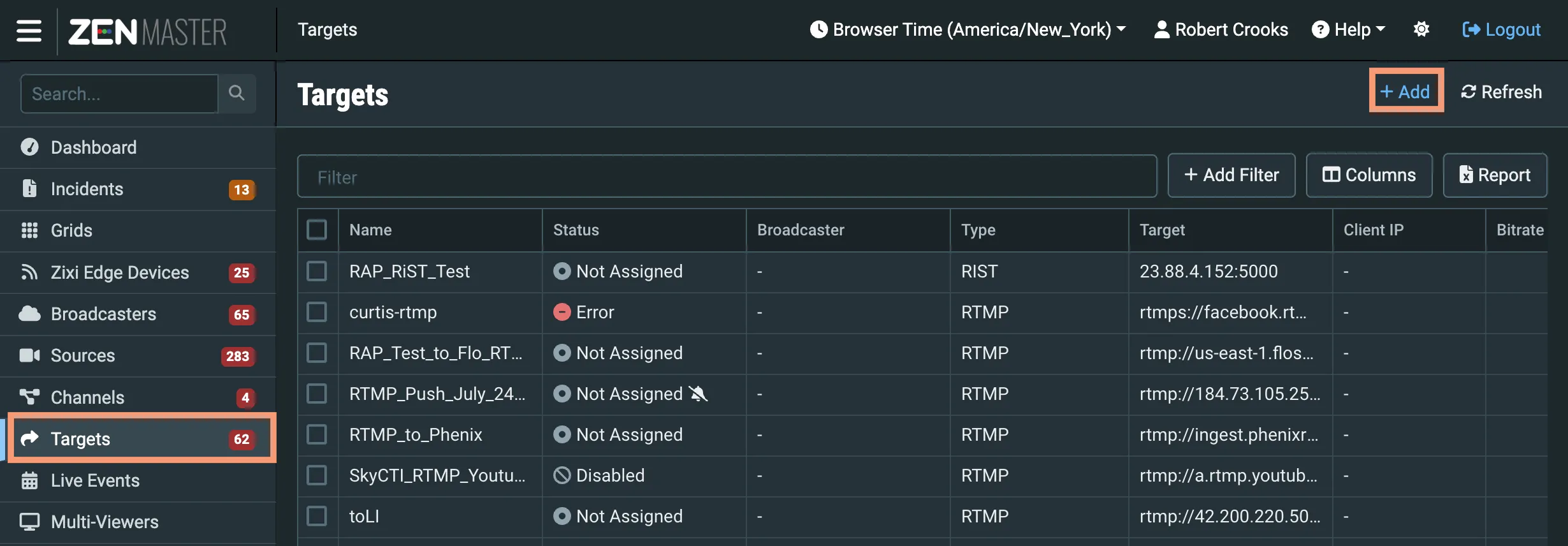
Task: Open the hamburger navigation menu
Action: [29, 31]
